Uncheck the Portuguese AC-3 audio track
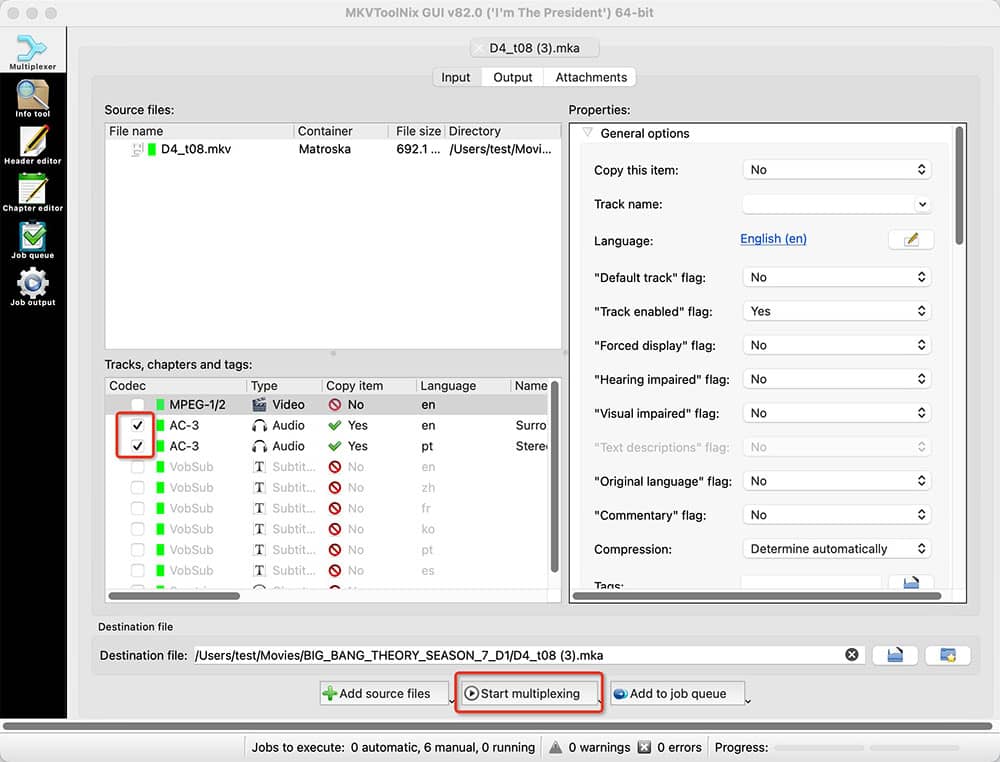The height and width of the screenshot is (762, 1000). [x=138, y=446]
